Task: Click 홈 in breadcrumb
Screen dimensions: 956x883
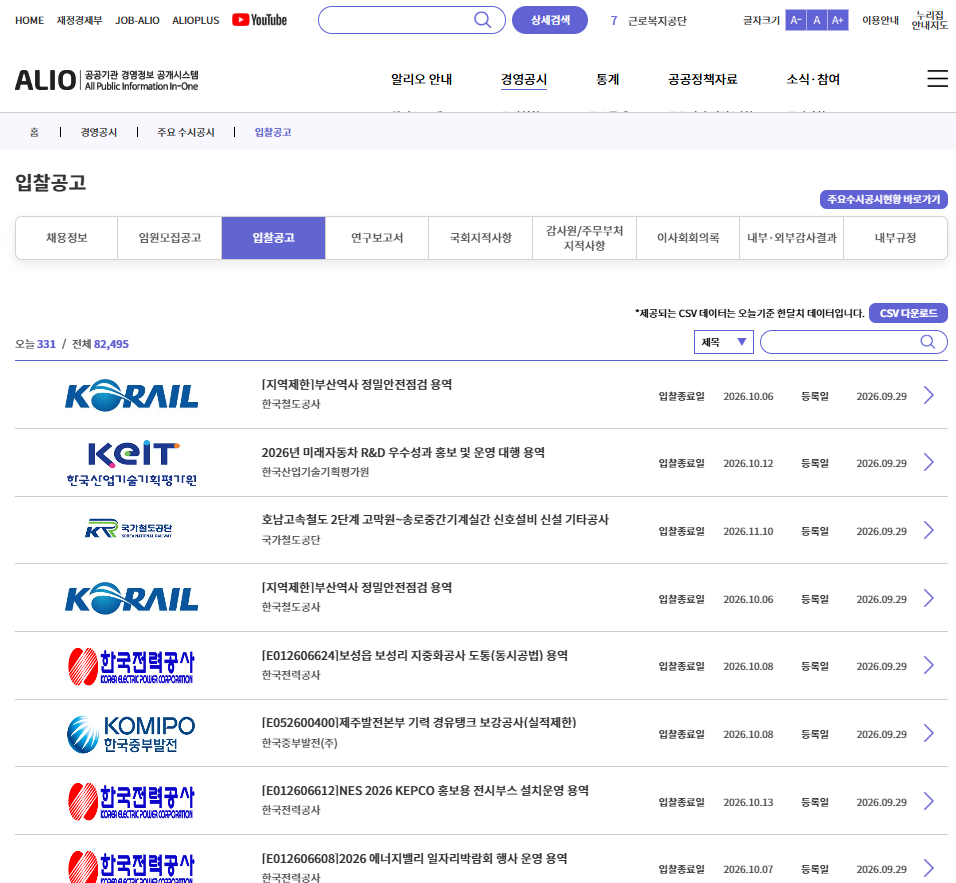Action: pyautogui.click(x=34, y=132)
